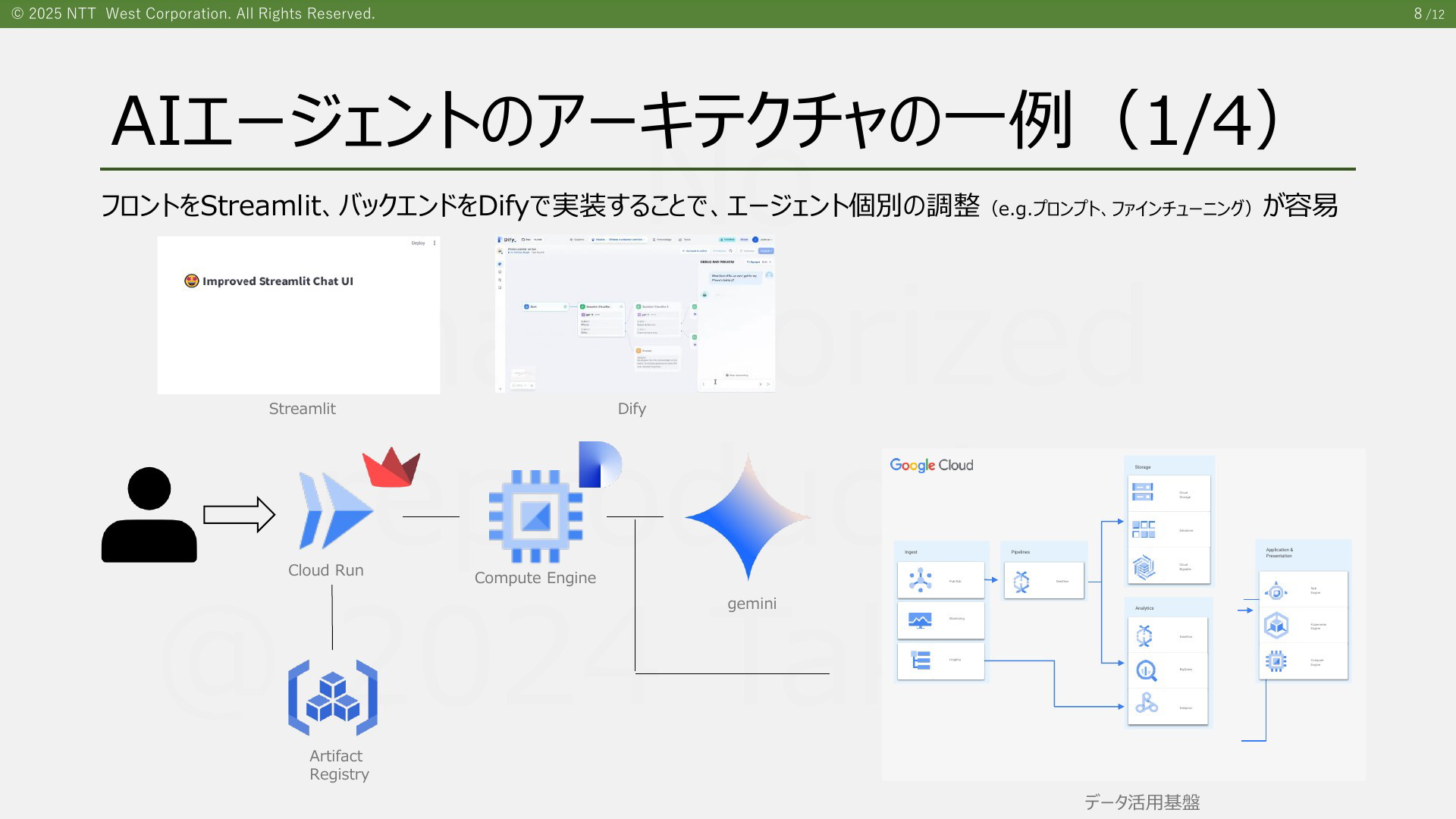Click the blue Dify logo above Compute Engine

coord(600,464)
